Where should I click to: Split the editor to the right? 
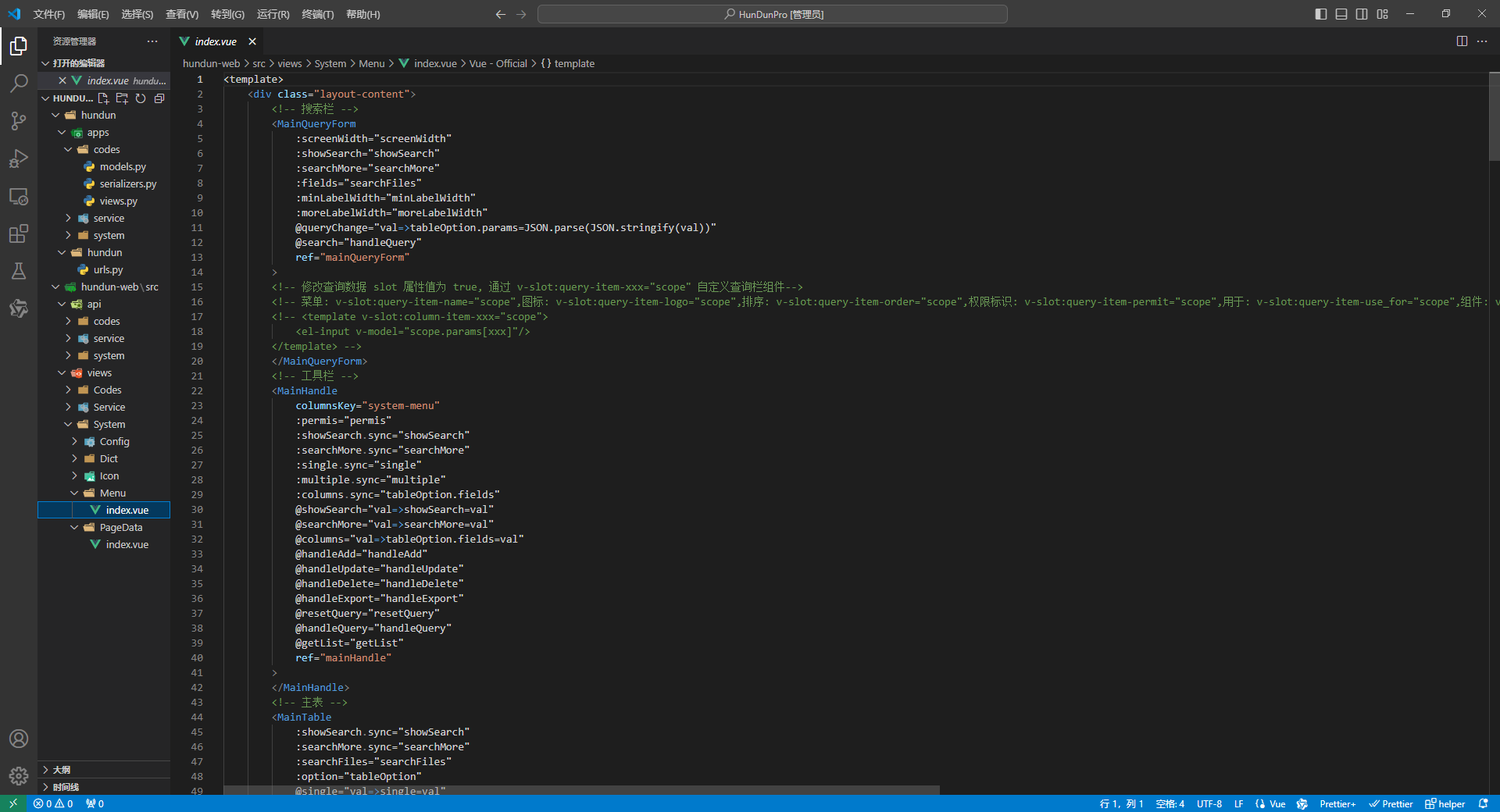[1462, 41]
